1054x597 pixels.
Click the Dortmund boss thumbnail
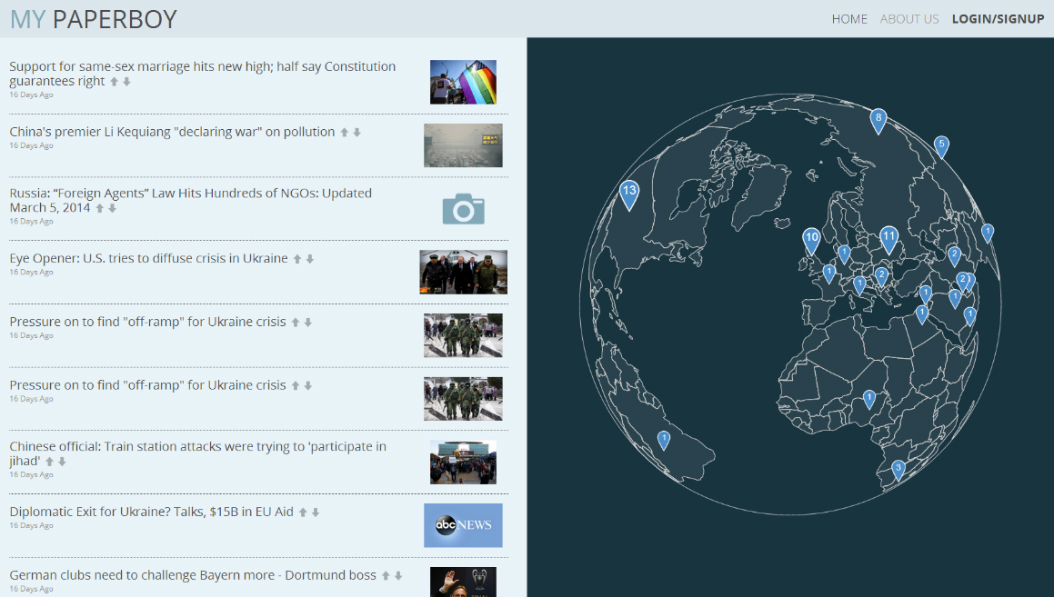(x=463, y=582)
